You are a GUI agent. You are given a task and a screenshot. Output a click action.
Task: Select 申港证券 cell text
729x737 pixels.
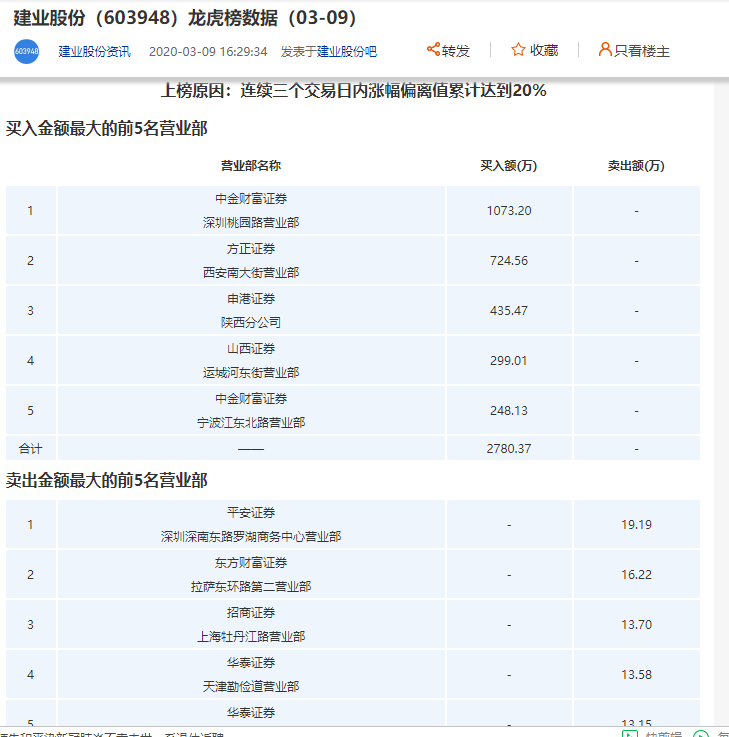point(251,298)
